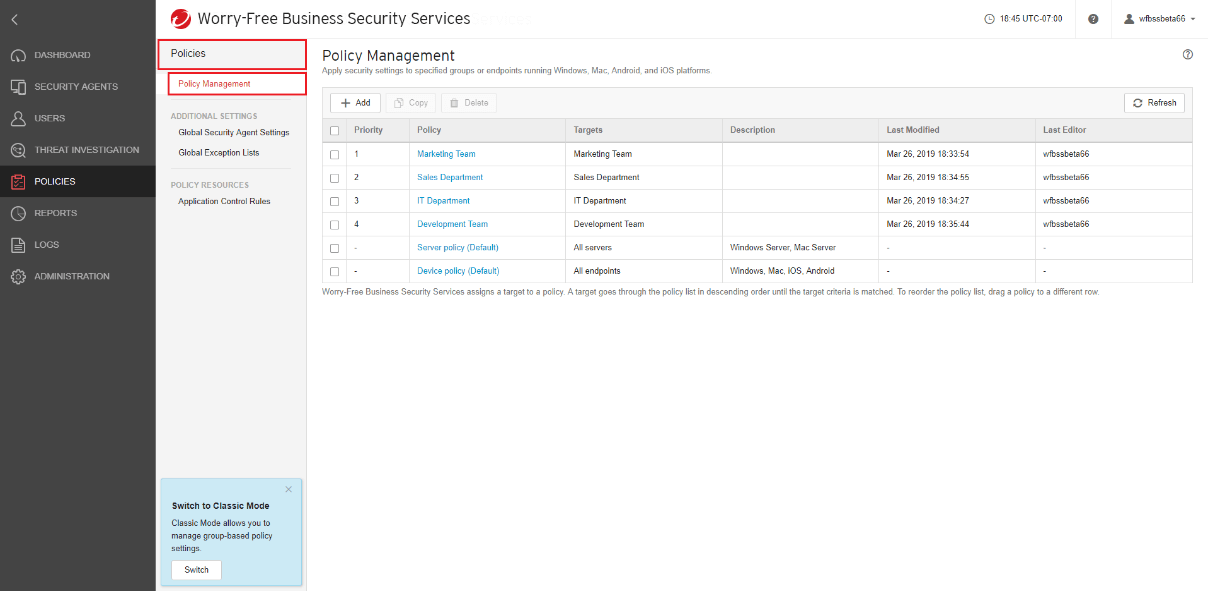The image size is (1208, 591).
Task: Open Security Agents from the sidebar icon
Action: click(x=18, y=87)
